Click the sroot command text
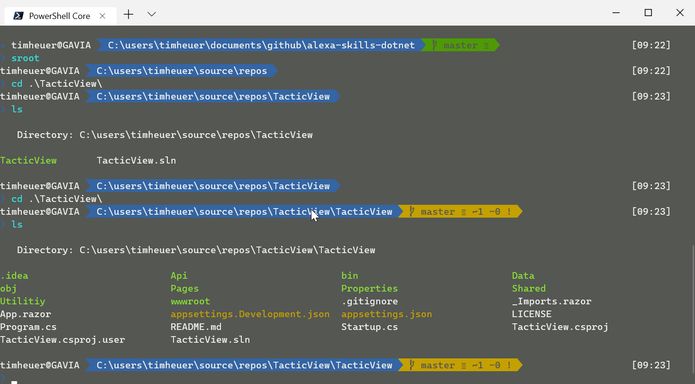Image resolution: width=695 pixels, height=384 pixels. coord(25,58)
